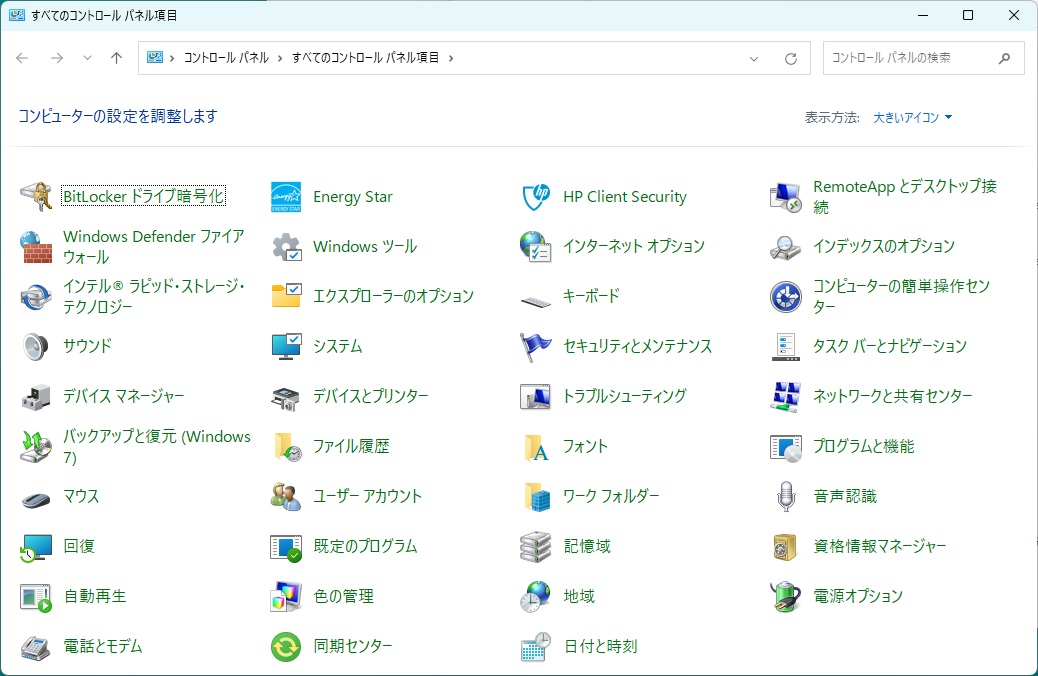Open the マウス icon
Viewport: 1038px width, 676px height.
pyautogui.click(x=36, y=499)
